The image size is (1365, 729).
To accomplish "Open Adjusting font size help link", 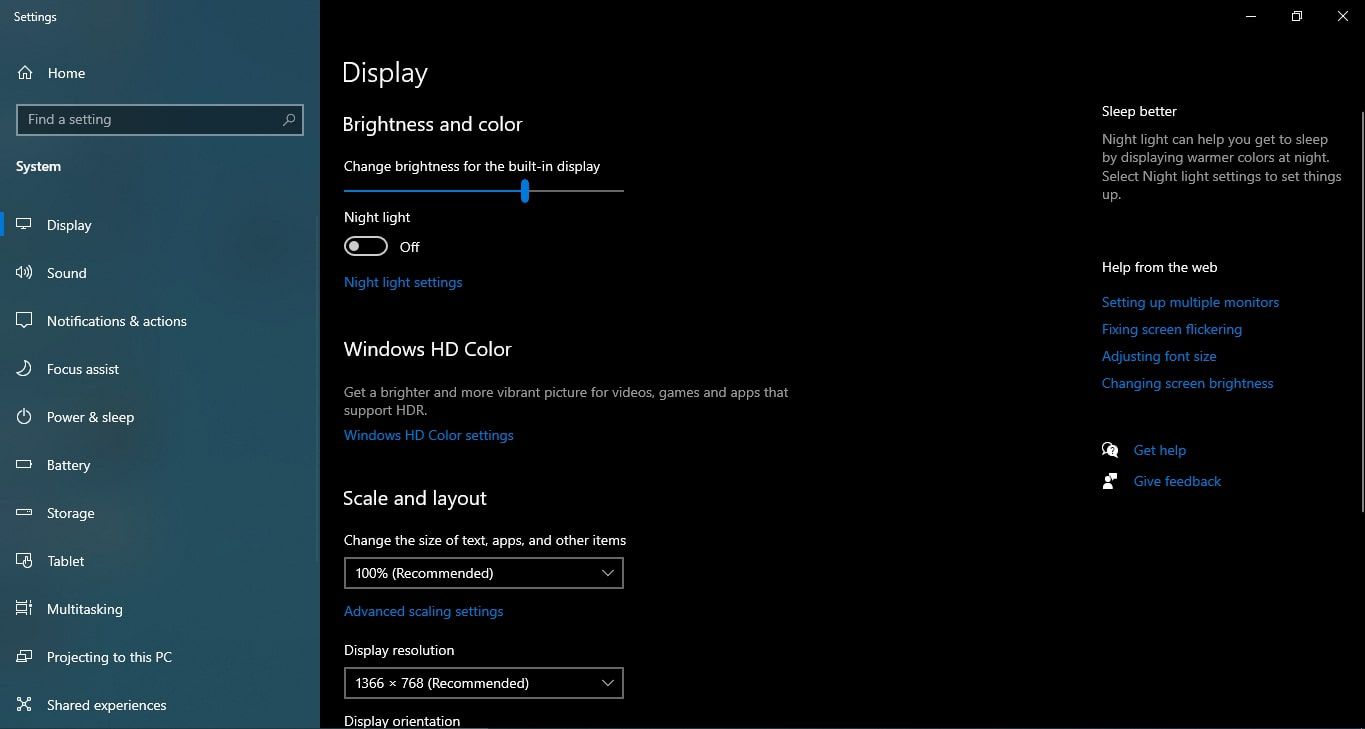I will (1159, 356).
